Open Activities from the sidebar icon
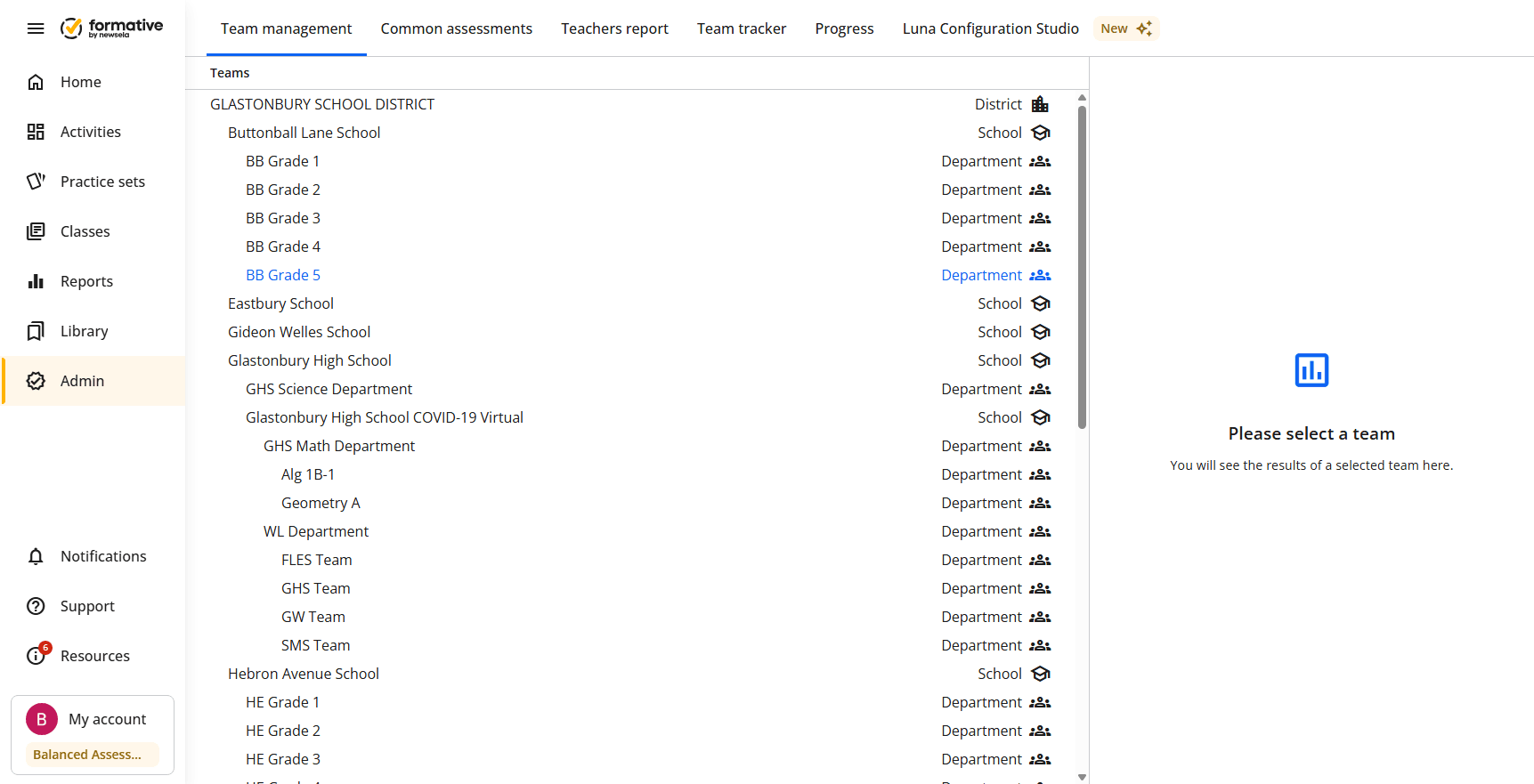This screenshot has width=1534, height=784. click(36, 132)
